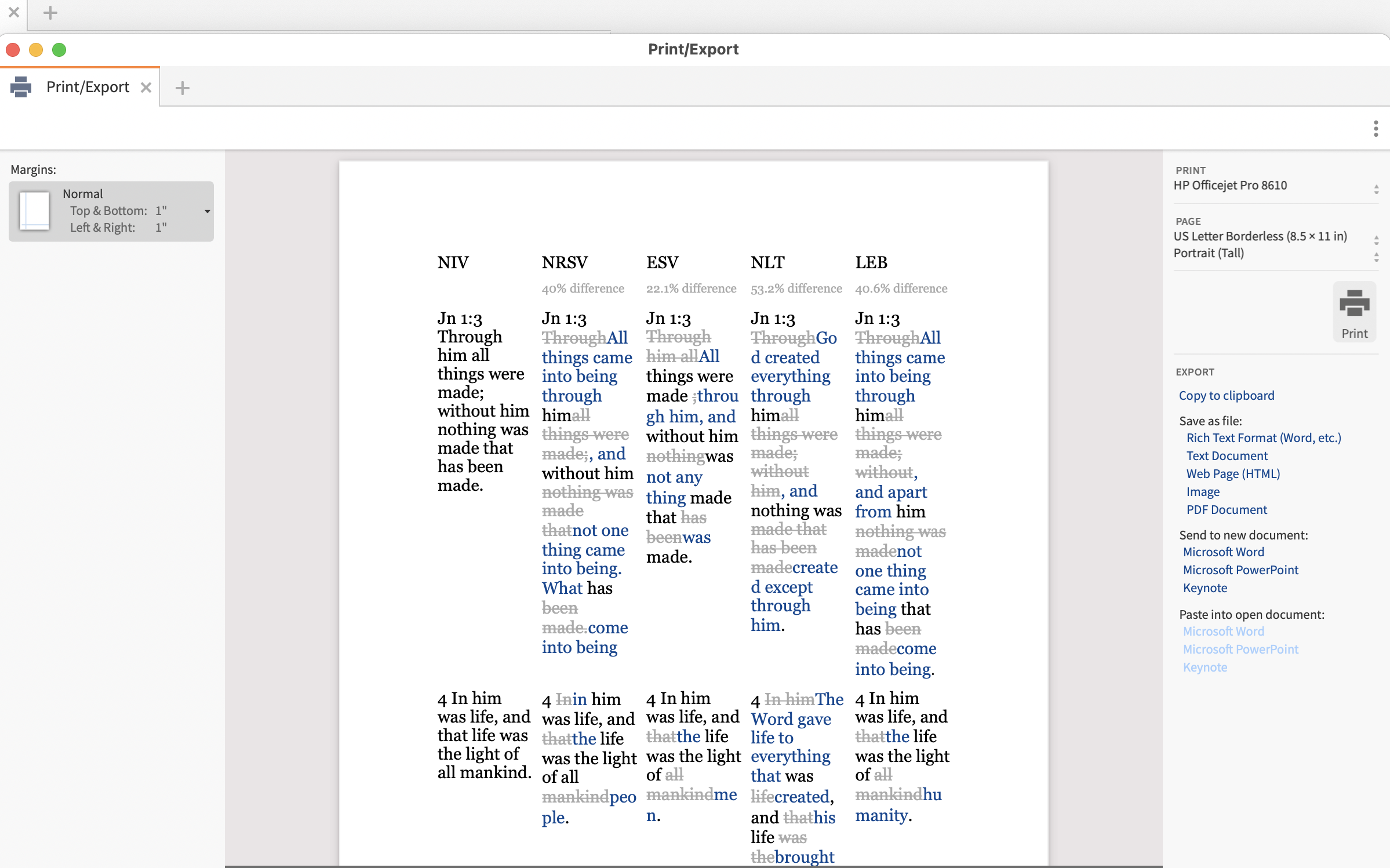Open the HP Officejet Pro 8610 printer selector

click(1275, 186)
